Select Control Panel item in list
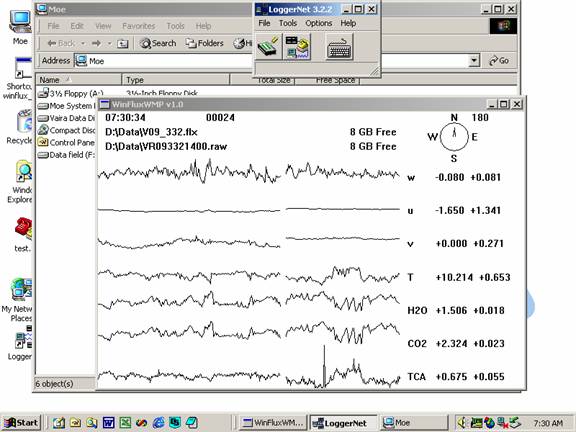The height and width of the screenshot is (432, 576). click(x=66, y=142)
